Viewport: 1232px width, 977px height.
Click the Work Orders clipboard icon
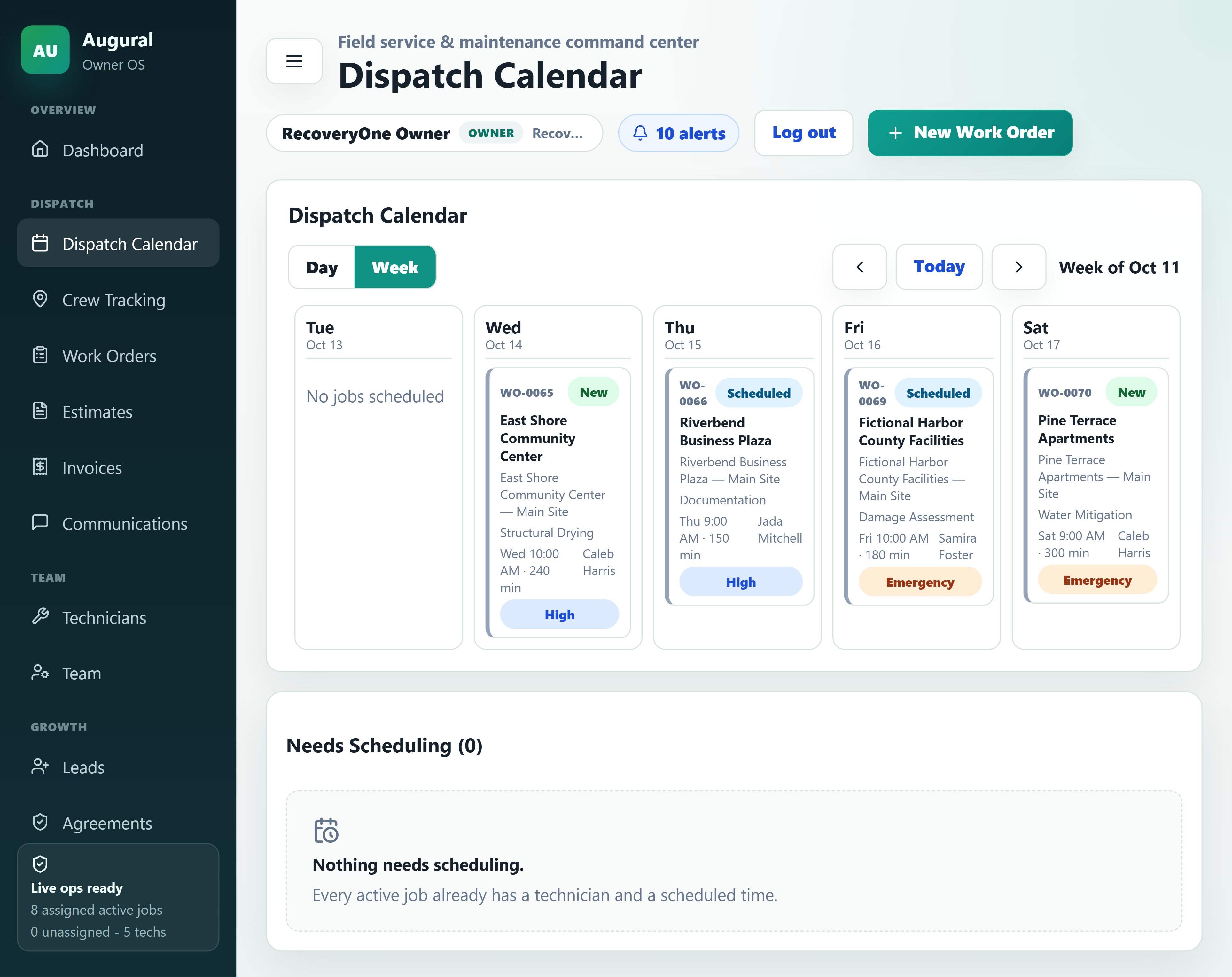click(40, 355)
